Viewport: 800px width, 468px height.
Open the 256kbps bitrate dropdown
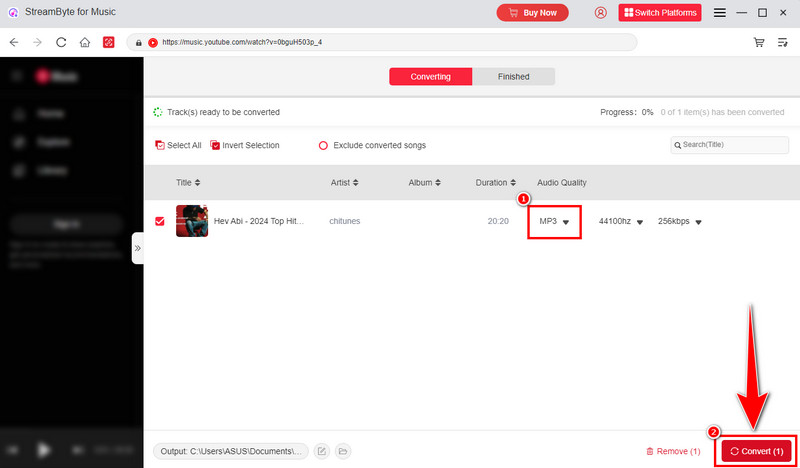coord(680,221)
